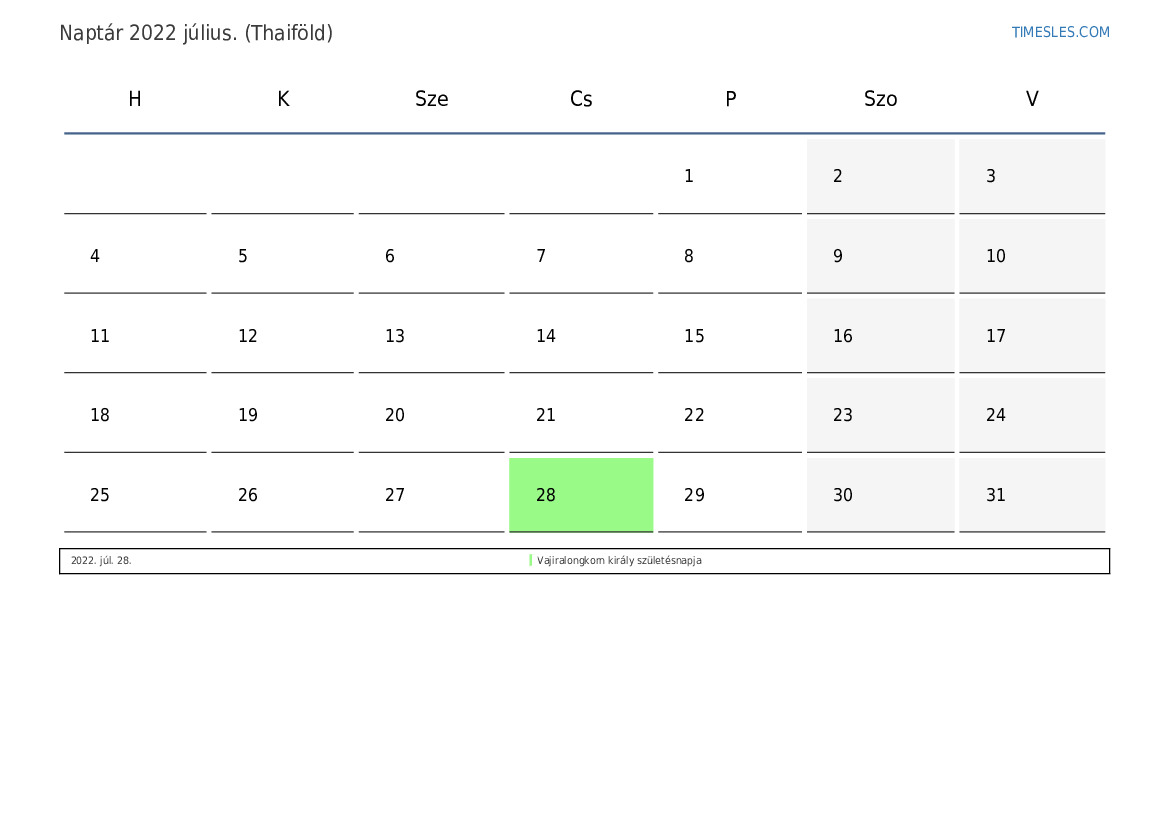Select day 13 on the calendar

[x=431, y=336]
